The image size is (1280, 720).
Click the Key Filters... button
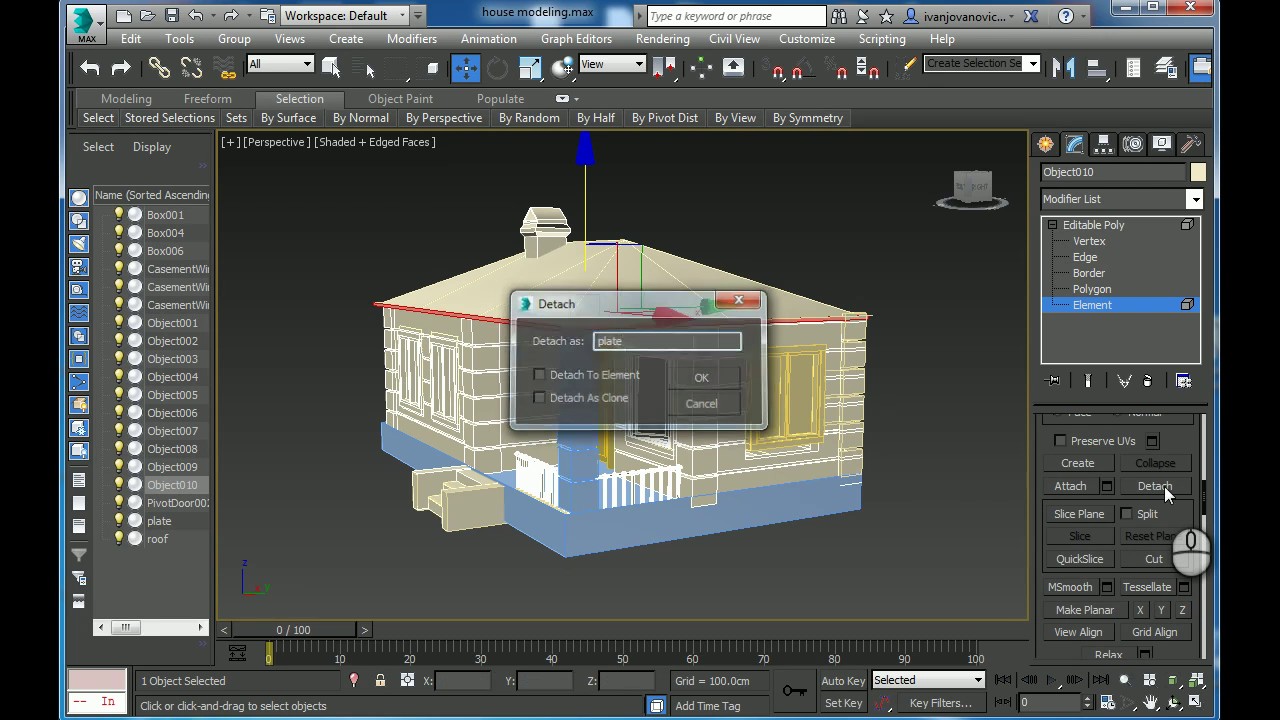(940, 703)
